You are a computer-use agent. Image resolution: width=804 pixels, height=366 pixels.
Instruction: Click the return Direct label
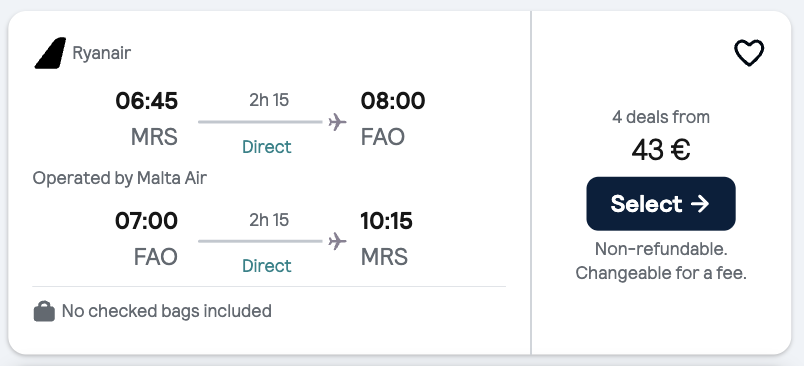pyautogui.click(x=267, y=266)
